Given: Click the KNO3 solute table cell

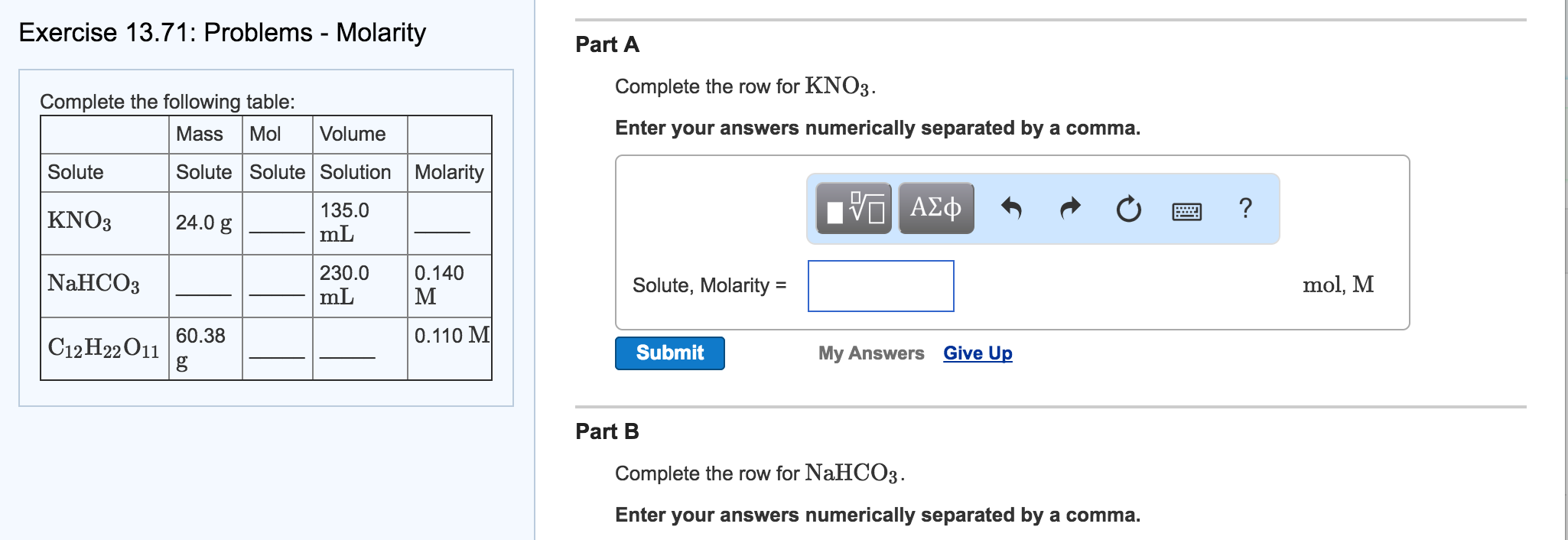Looking at the screenshot, I should pyautogui.click(x=80, y=221).
